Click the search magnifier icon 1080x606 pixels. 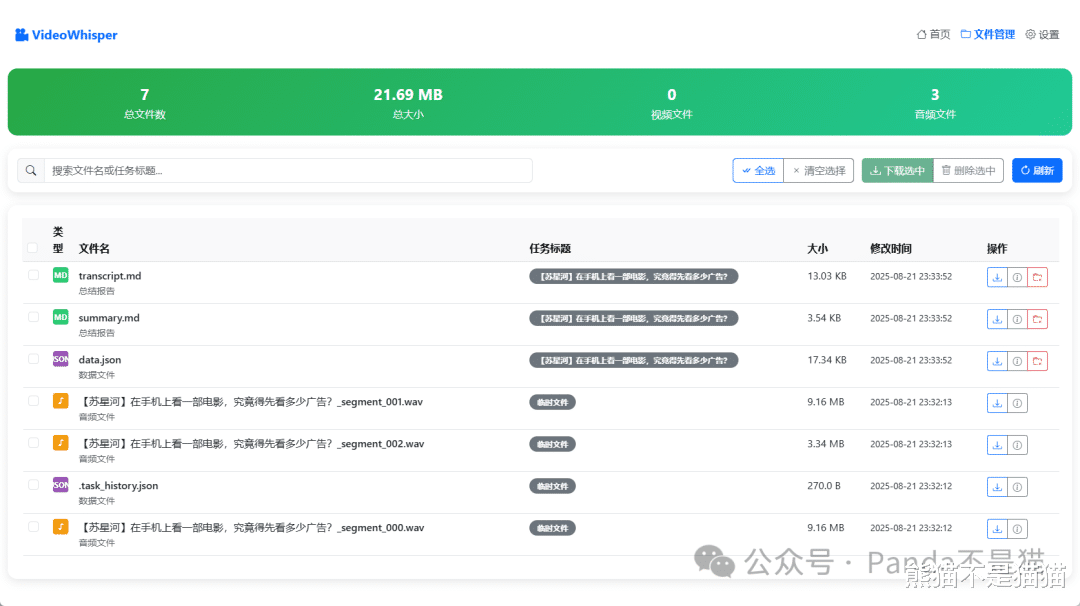point(31,171)
